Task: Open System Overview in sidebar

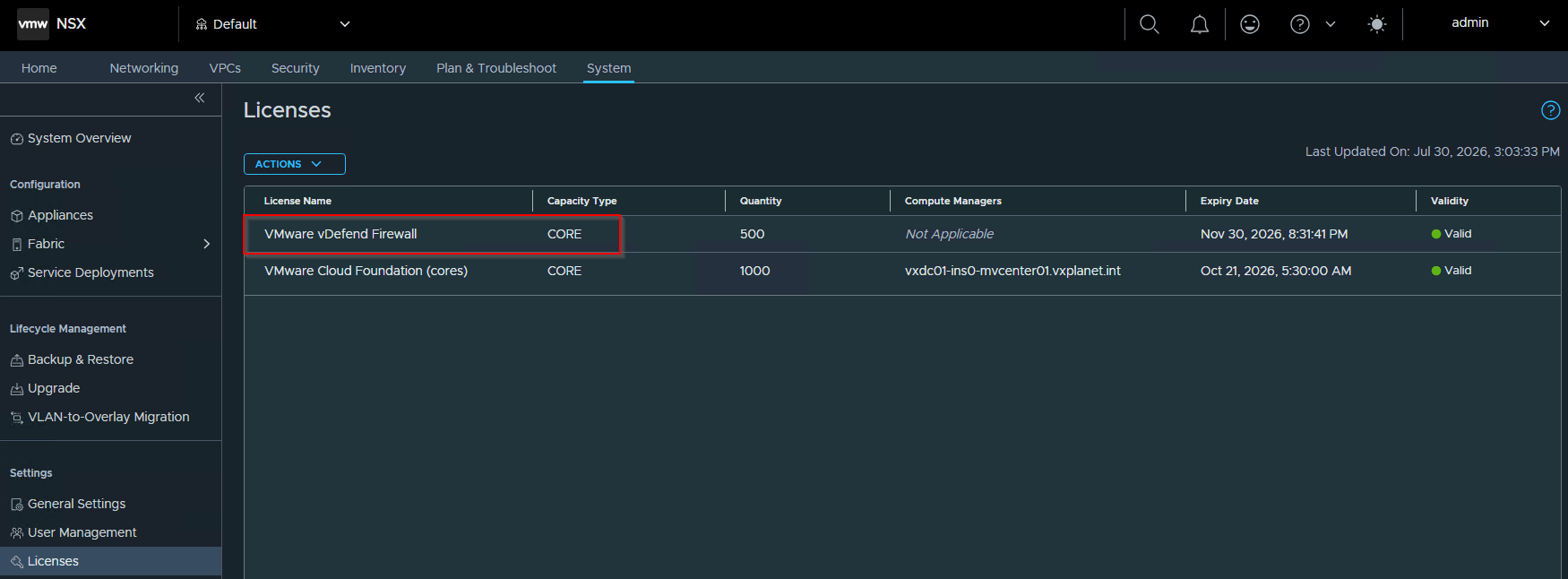Action: coord(80,138)
